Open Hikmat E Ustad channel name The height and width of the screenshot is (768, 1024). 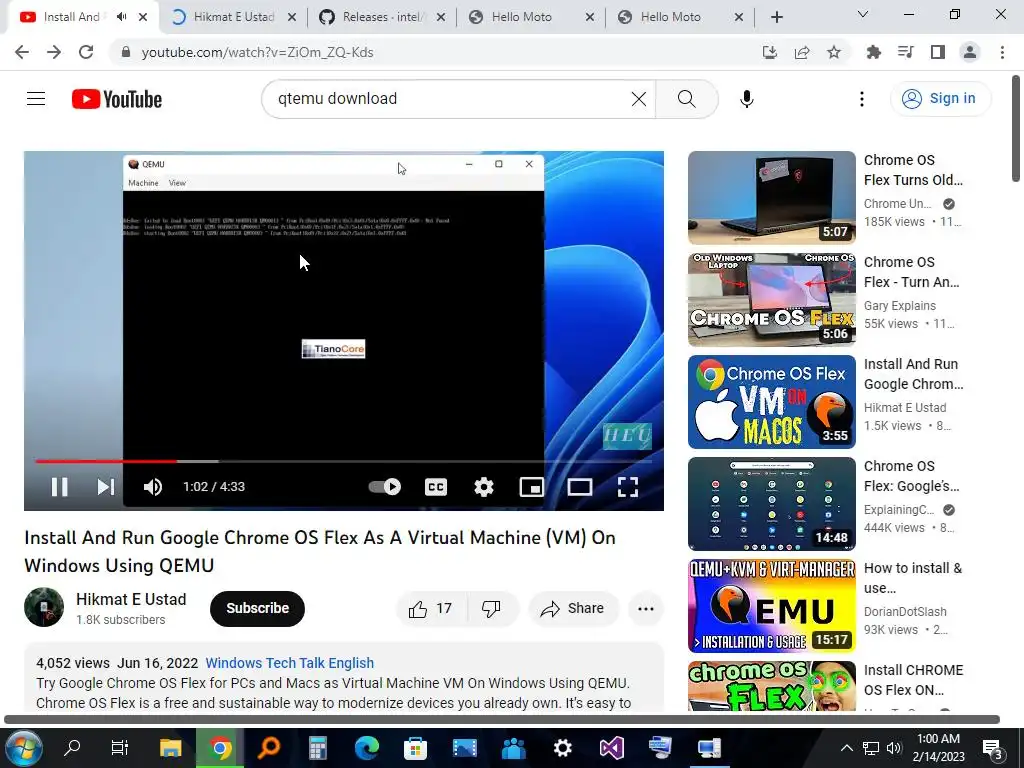[131, 599]
